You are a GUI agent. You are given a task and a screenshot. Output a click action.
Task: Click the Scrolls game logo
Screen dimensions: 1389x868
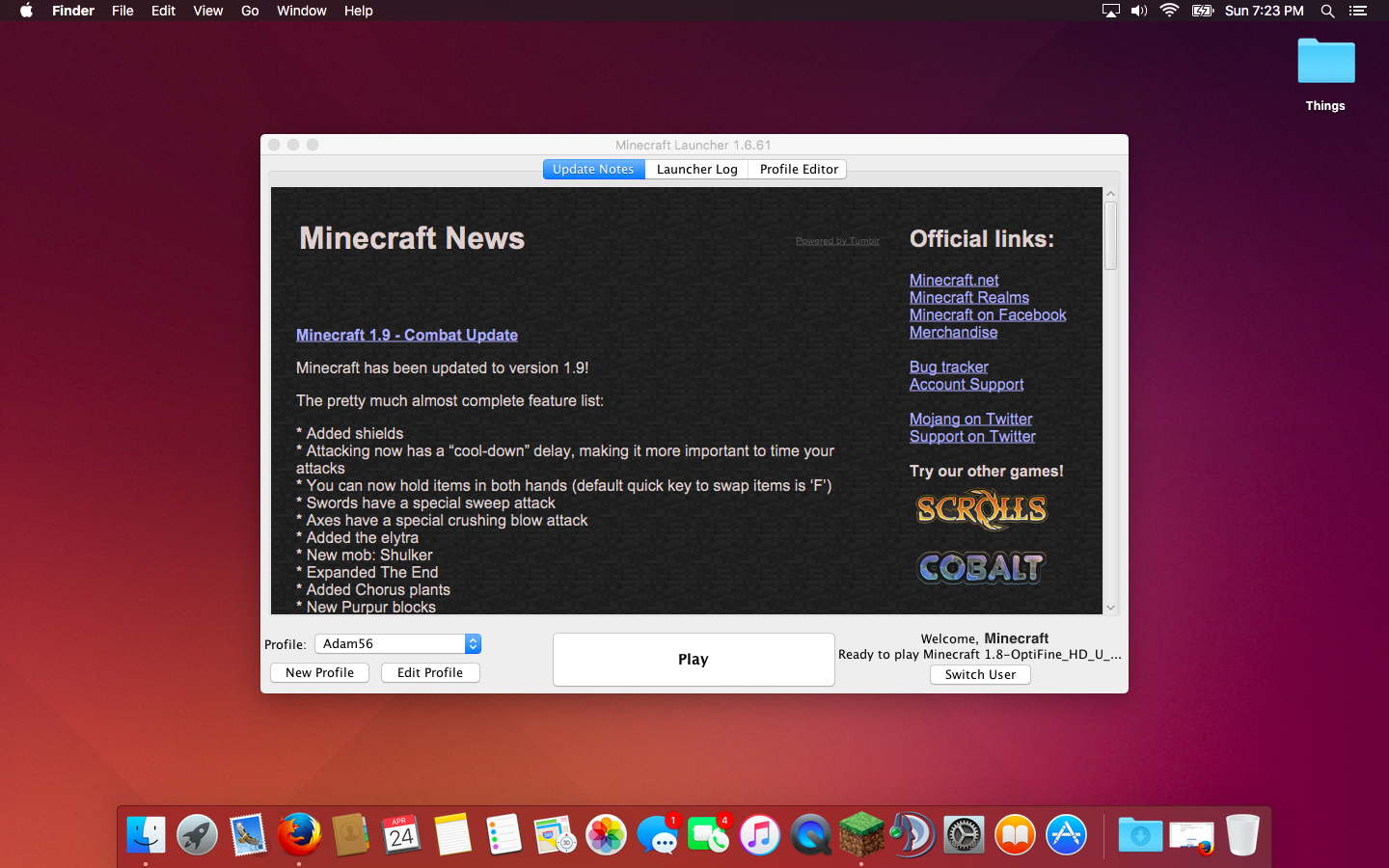coord(982,509)
